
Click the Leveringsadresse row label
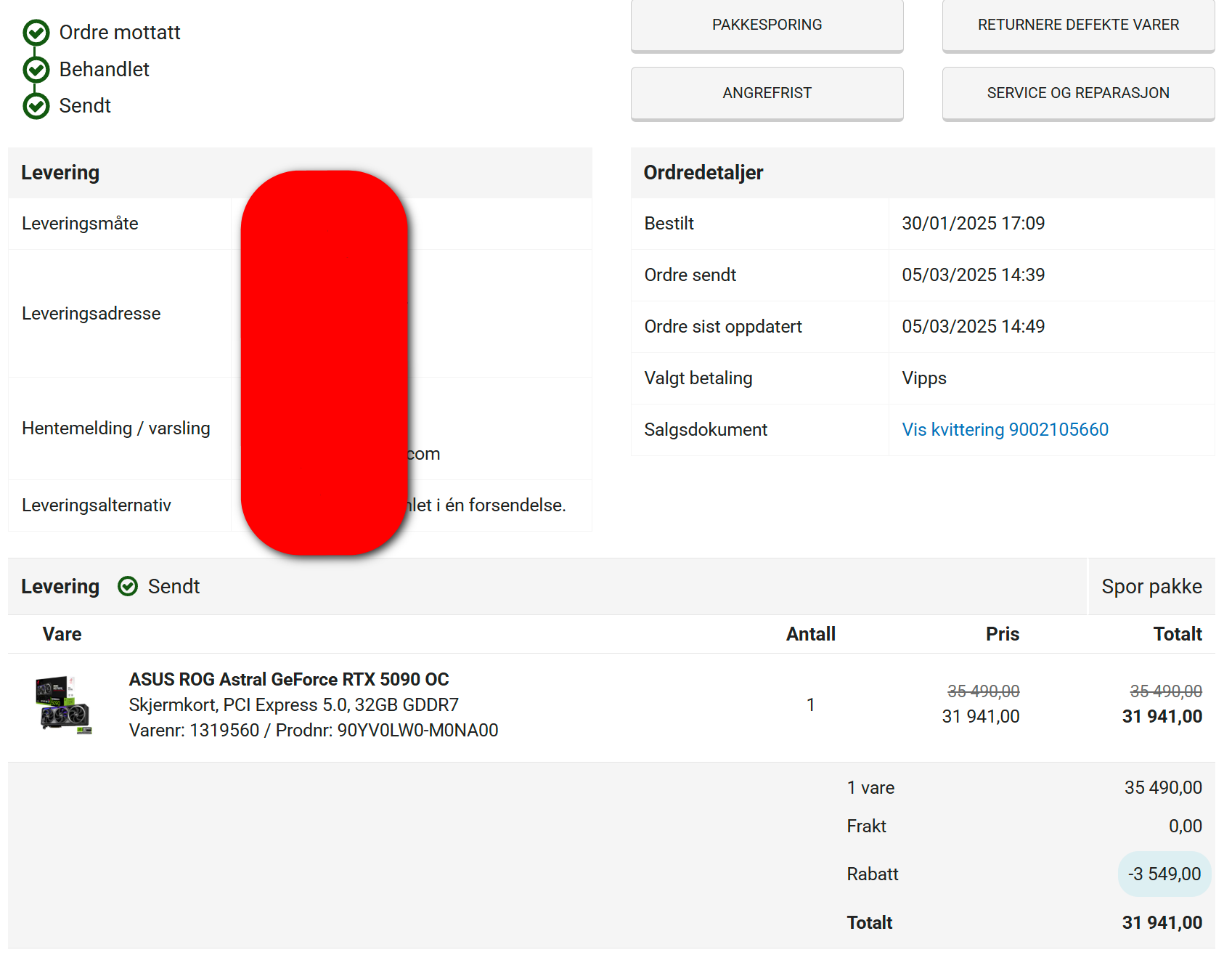click(x=91, y=314)
